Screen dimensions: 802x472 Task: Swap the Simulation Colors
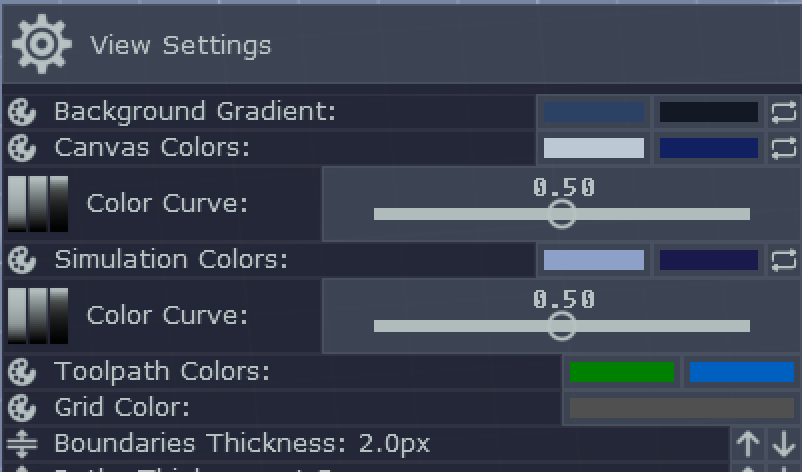[x=784, y=260]
